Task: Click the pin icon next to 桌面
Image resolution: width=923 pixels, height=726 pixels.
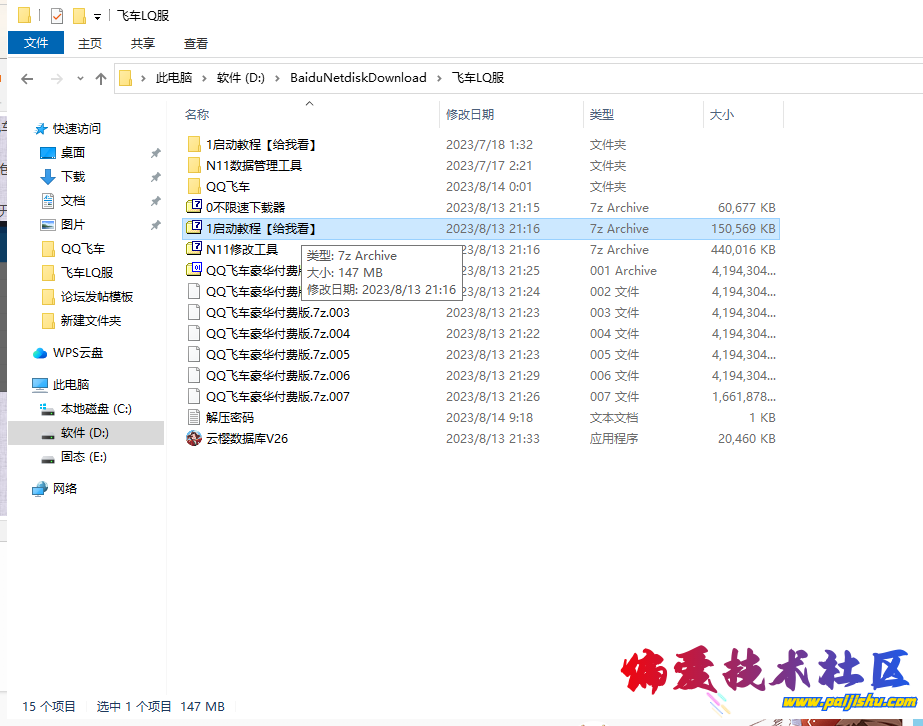Action: pyautogui.click(x=155, y=153)
